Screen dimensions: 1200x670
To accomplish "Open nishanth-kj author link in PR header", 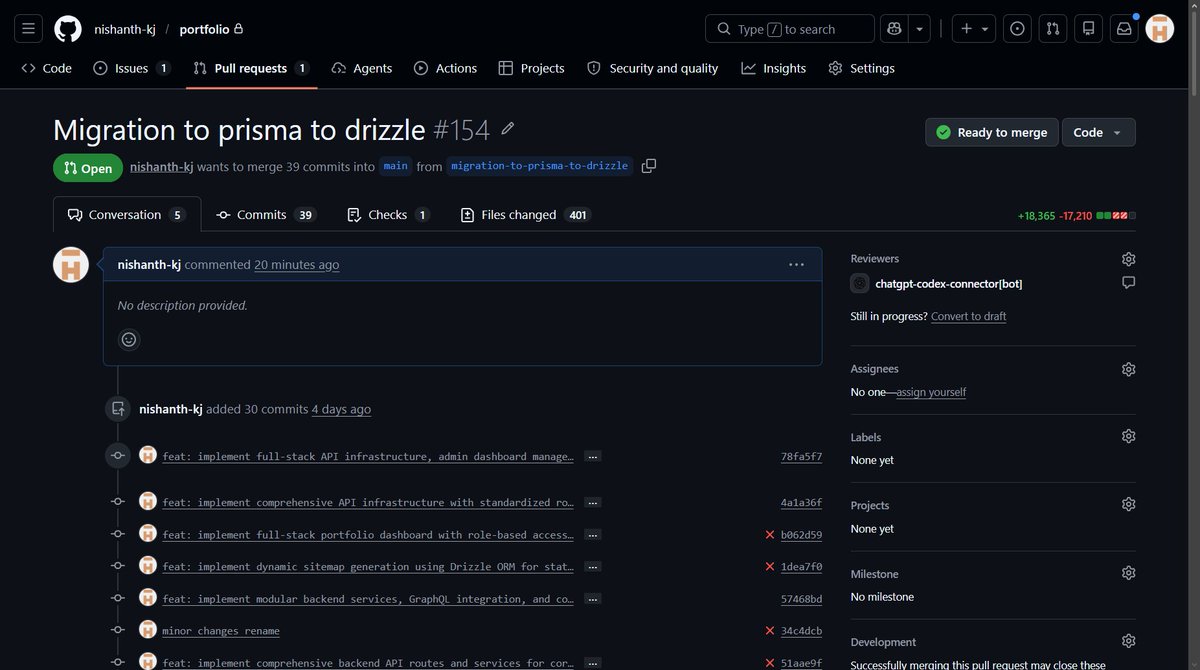I will tap(161, 166).
